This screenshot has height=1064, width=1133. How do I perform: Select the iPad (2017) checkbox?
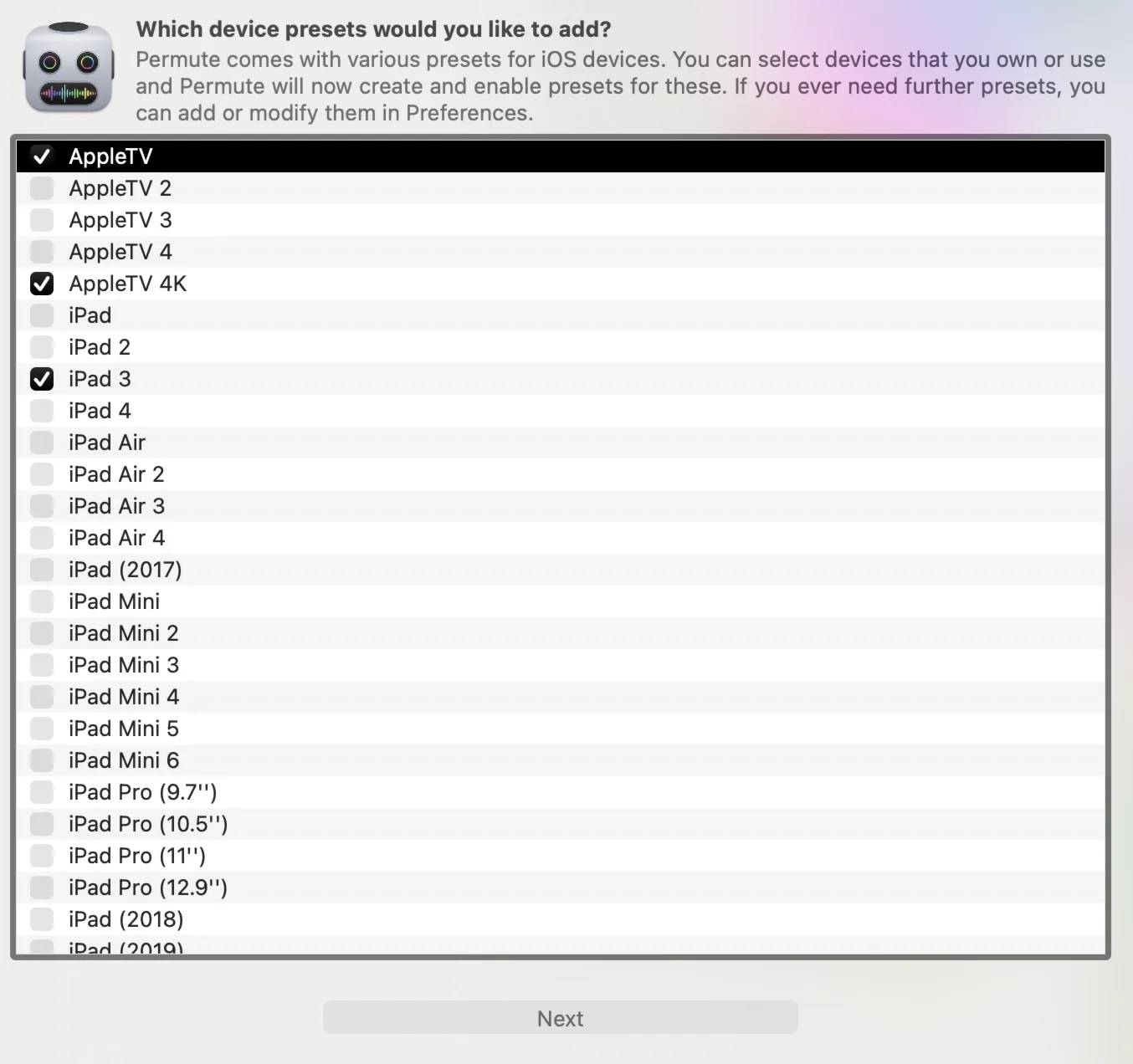pyautogui.click(x=42, y=570)
